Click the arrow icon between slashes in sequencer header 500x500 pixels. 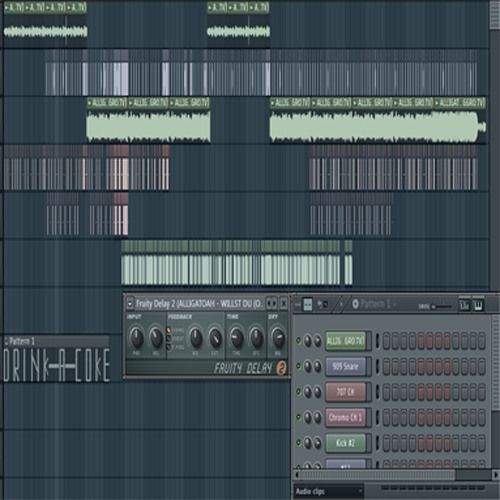pyautogui.click(x=341, y=304)
